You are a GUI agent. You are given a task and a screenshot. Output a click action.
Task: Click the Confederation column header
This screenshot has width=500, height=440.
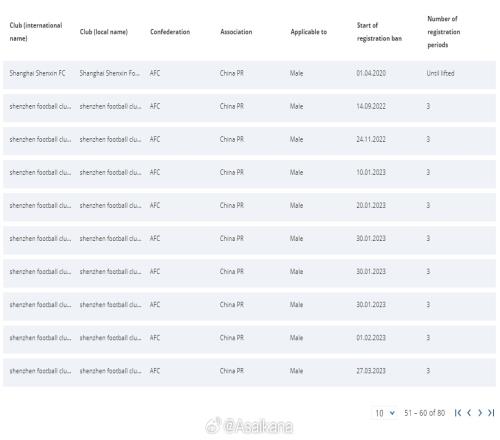[170, 32]
